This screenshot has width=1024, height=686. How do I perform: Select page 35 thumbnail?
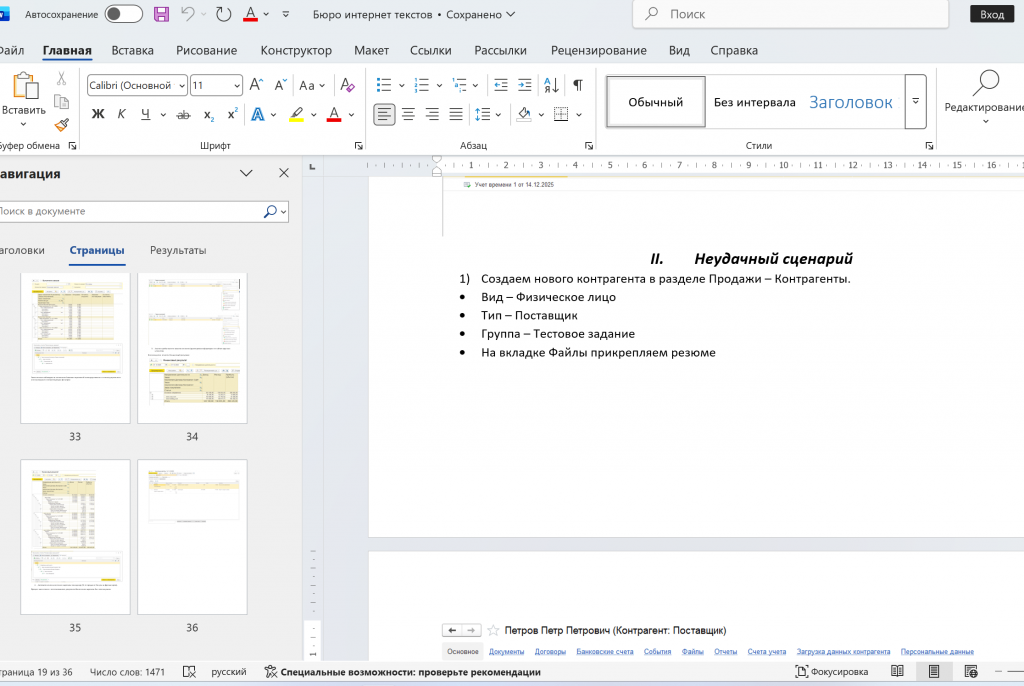[76, 537]
